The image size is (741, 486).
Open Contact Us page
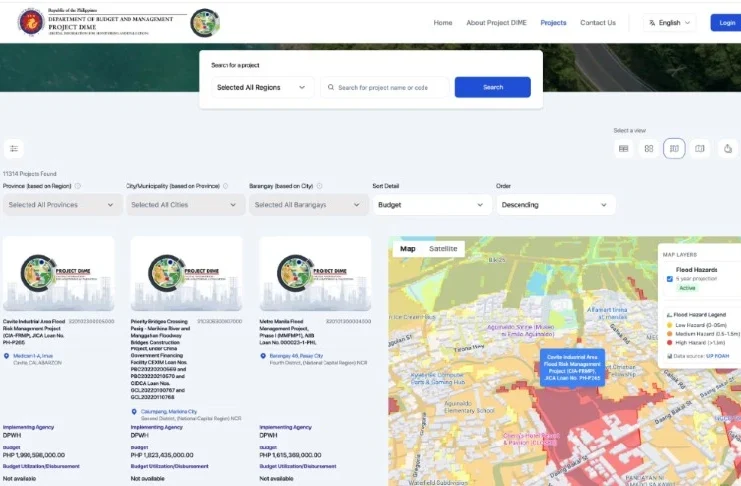click(598, 23)
